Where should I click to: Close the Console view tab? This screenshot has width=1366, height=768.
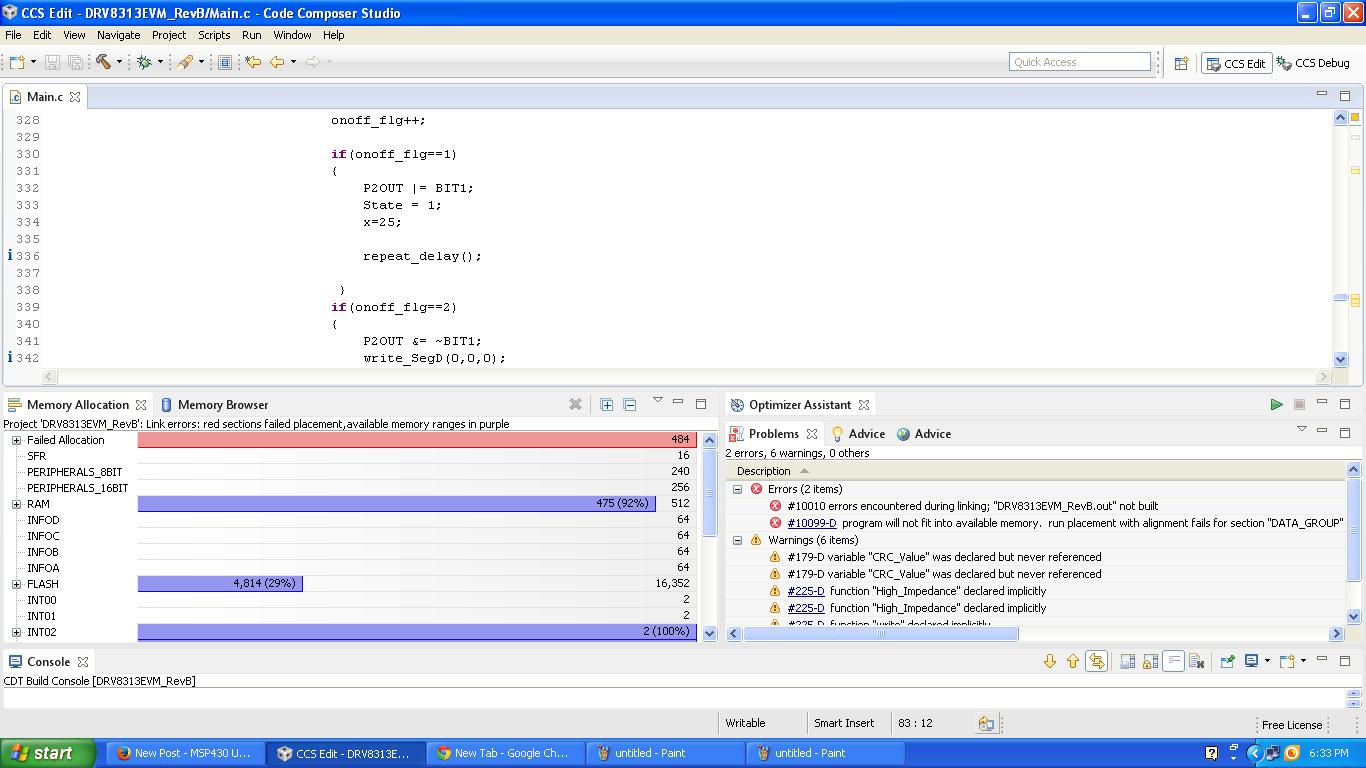pos(83,662)
